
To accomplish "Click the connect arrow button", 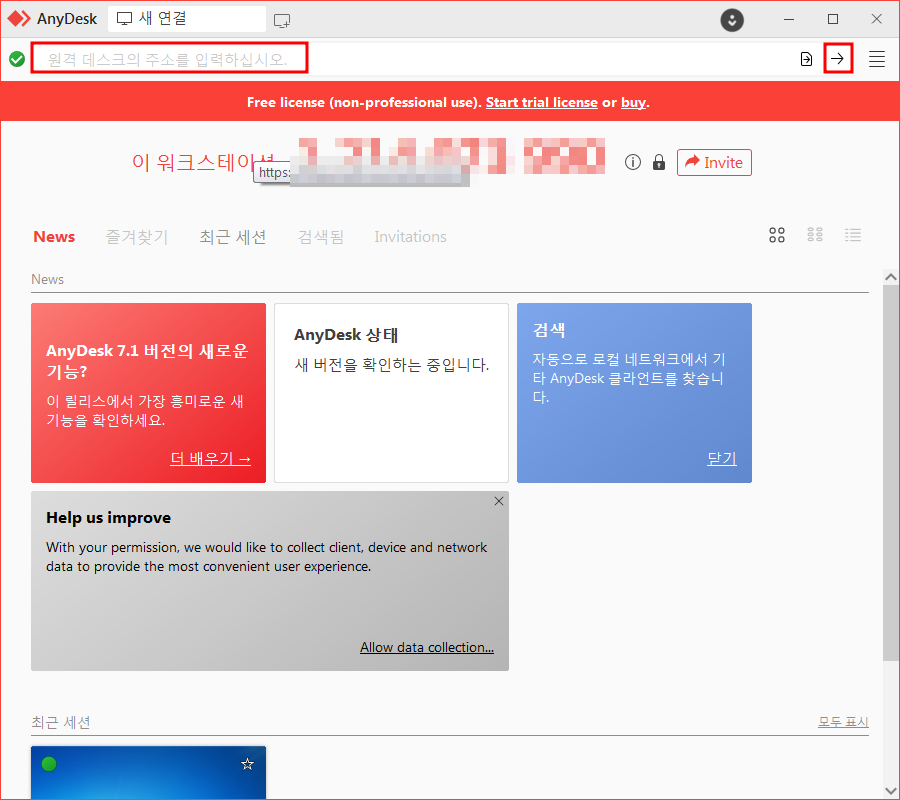I will 838,59.
